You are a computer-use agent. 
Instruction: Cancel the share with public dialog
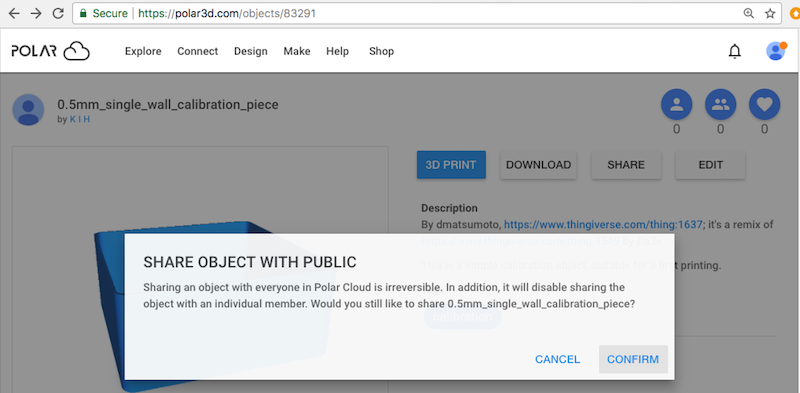click(x=557, y=359)
